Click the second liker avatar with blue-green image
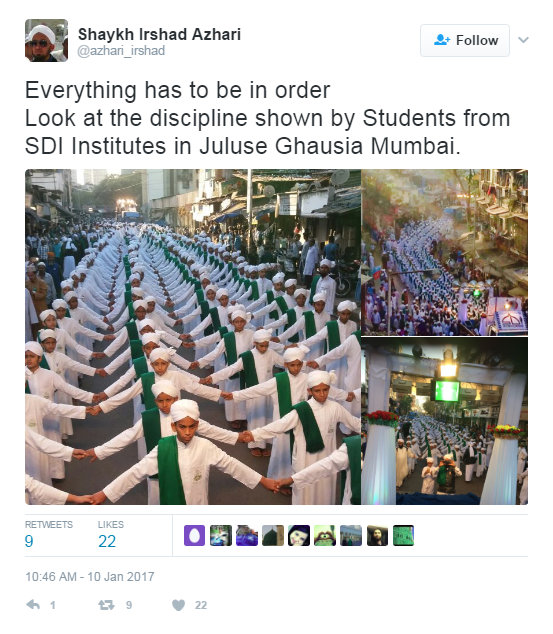 point(221,535)
